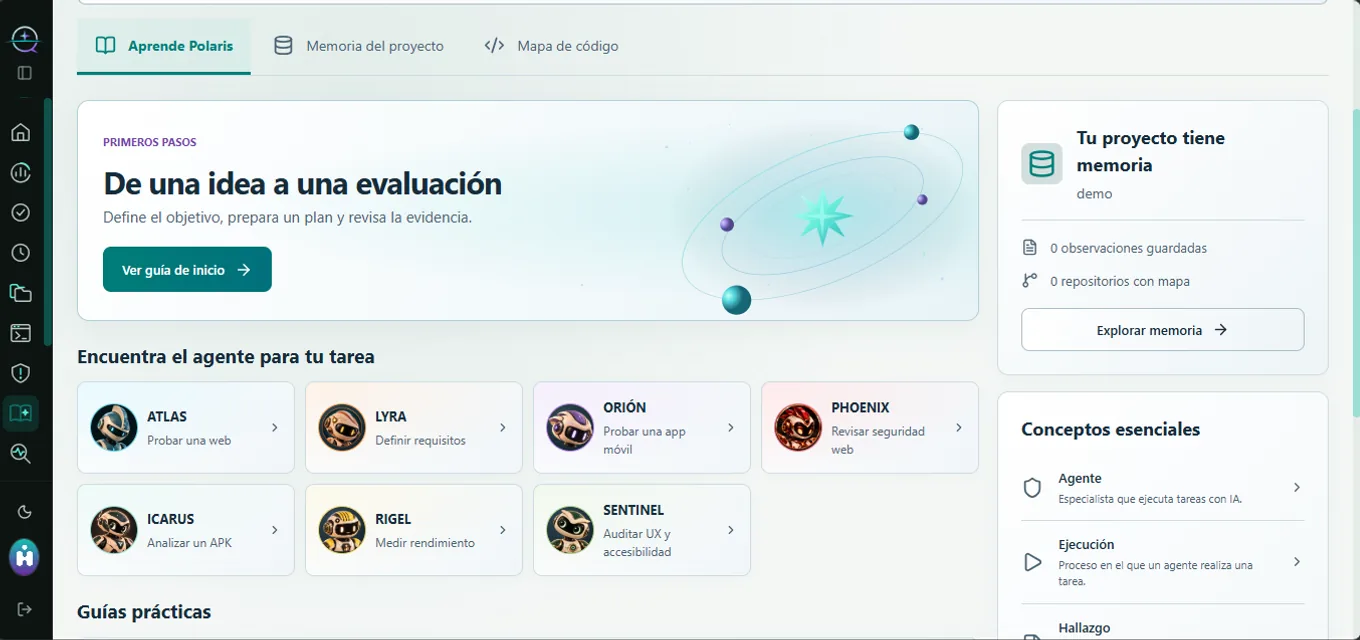
Task: Click the LYRA agent avatar
Action: (x=342, y=427)
